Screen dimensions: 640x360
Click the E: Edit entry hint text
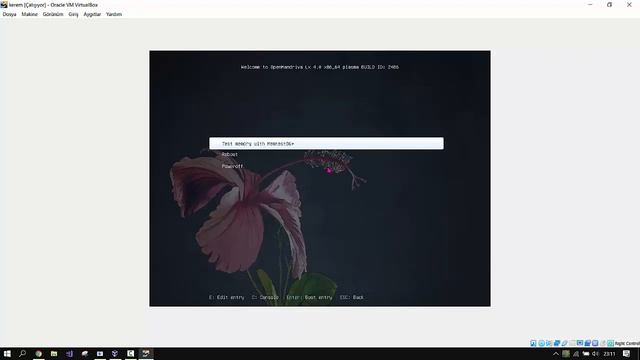(x=227, y=297)
